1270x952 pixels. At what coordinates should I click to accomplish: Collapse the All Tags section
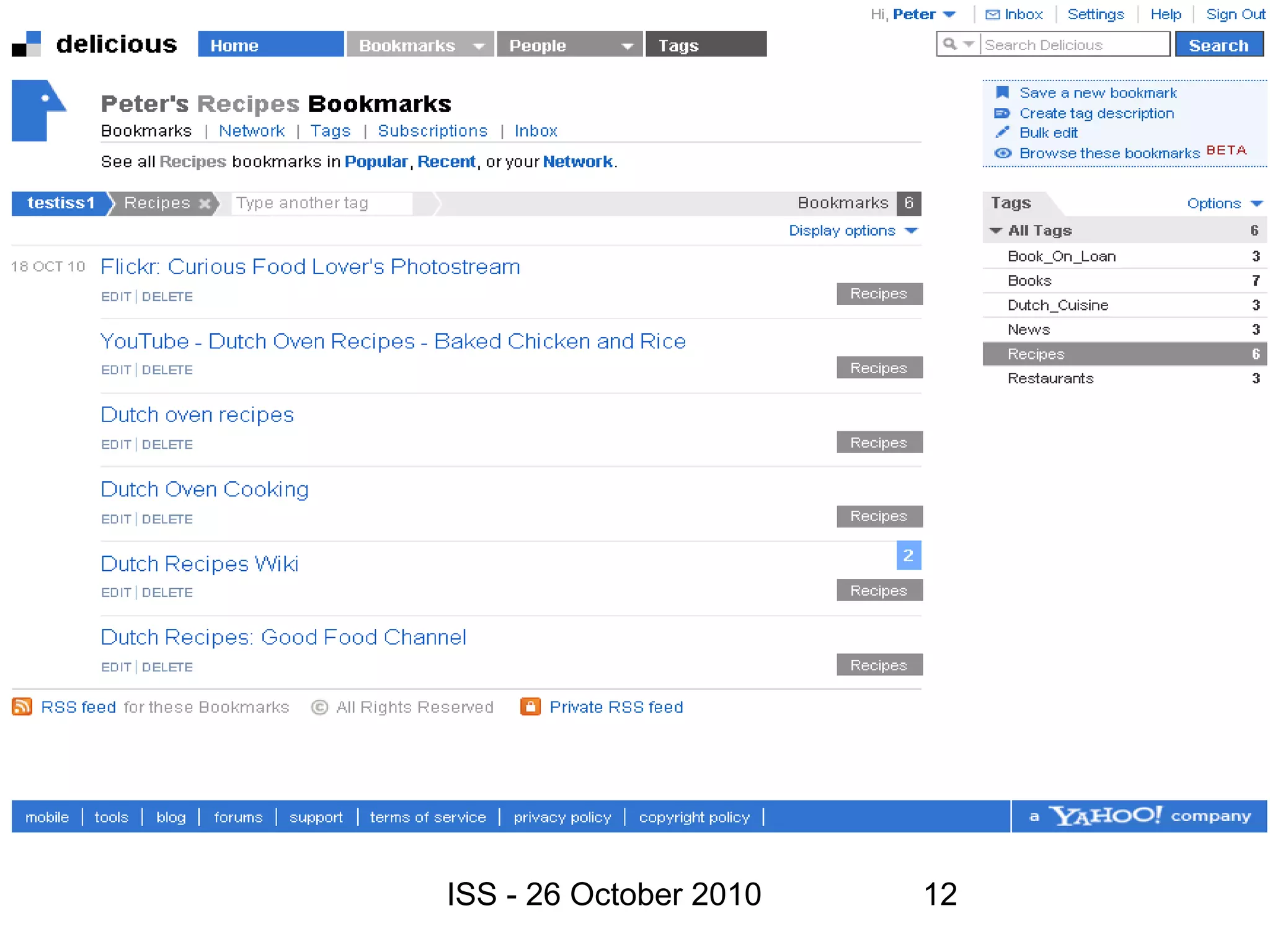click(996, 231)
